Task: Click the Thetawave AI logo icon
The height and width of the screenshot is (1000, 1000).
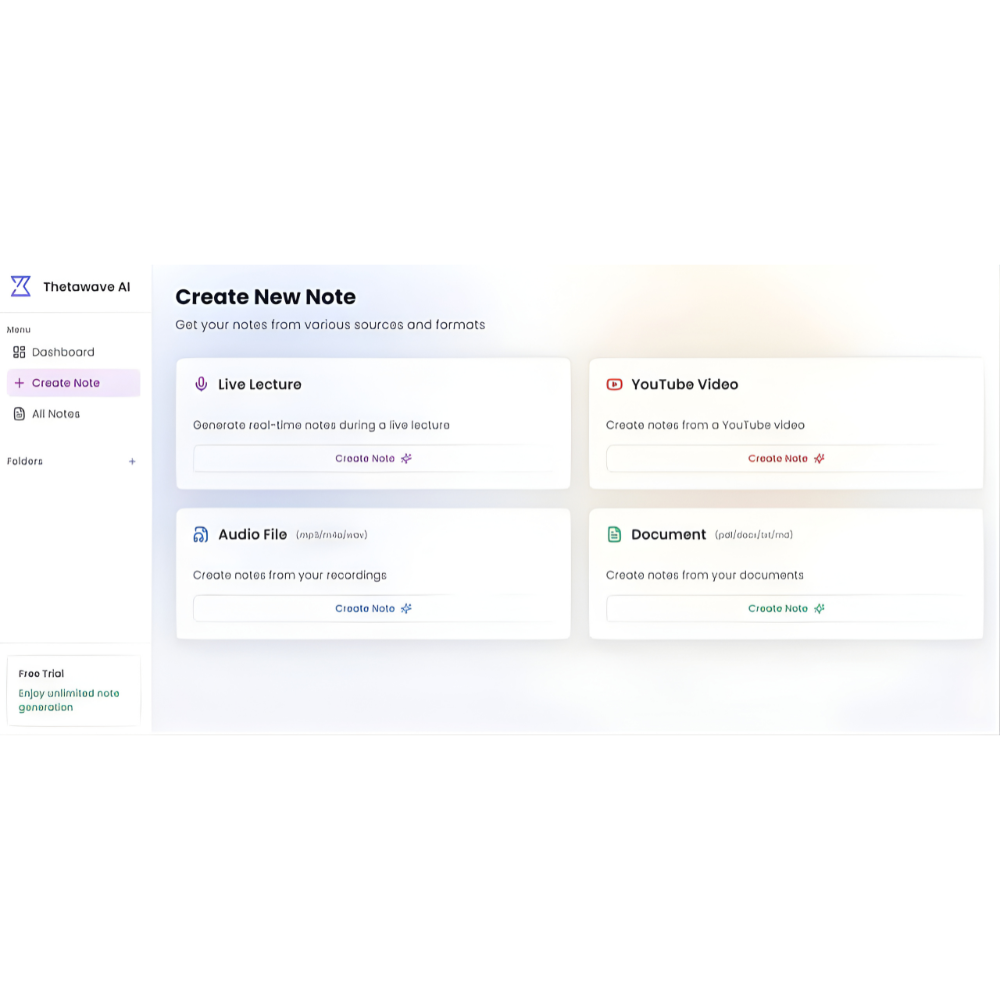Action: [20, 286]
